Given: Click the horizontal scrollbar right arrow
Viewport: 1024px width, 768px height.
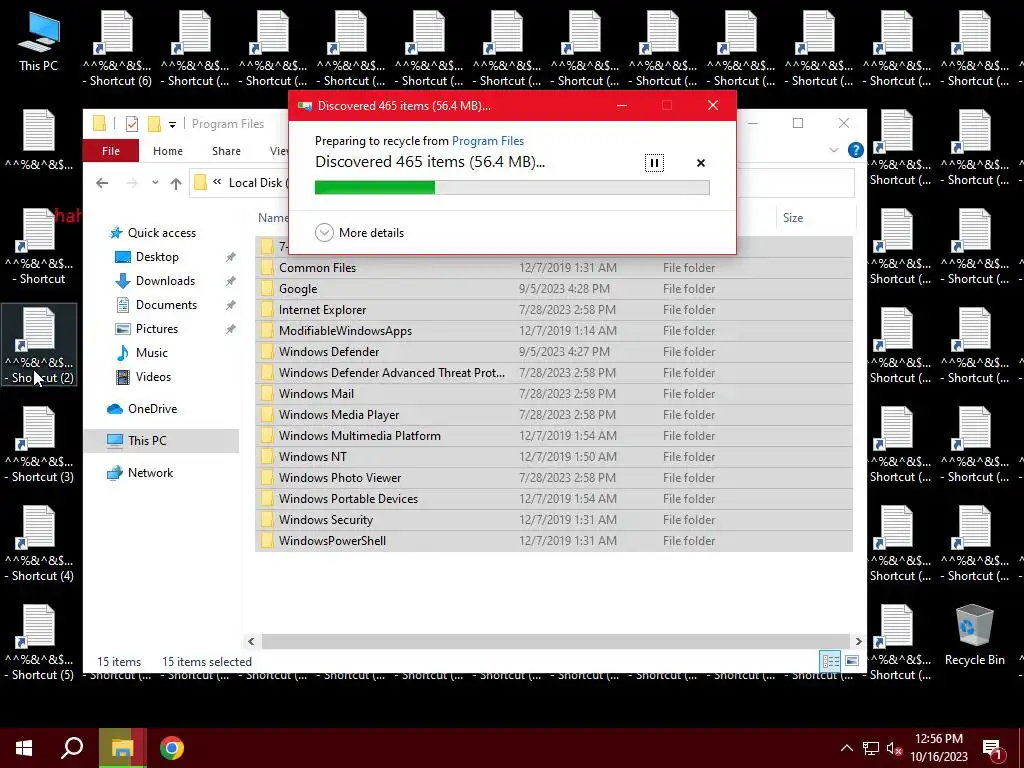Looking at the screenshot, I should point(858,641).
